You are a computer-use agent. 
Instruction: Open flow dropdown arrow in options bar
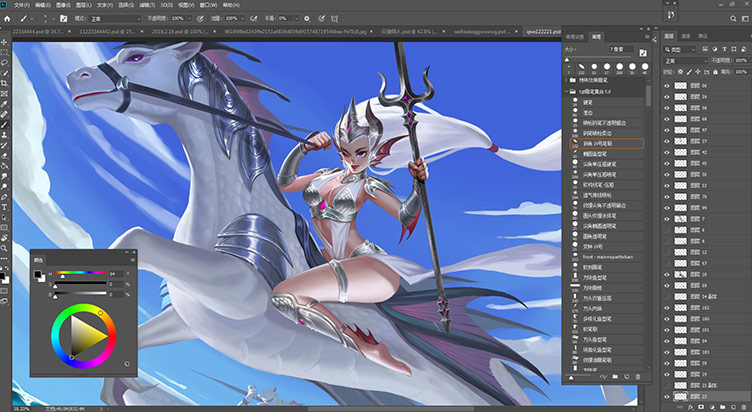(242, 19)
